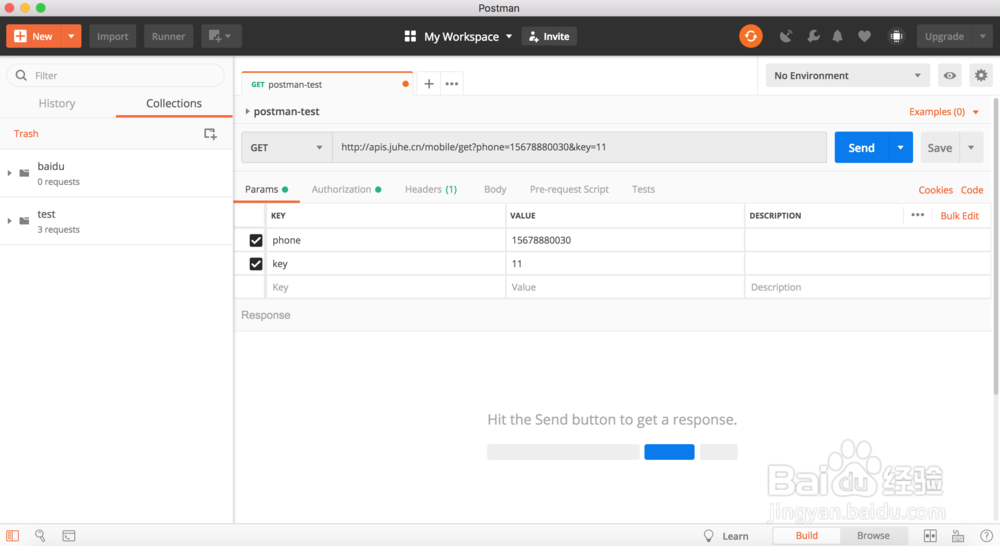Open the Save button dropdown arrow

[971, 147]
